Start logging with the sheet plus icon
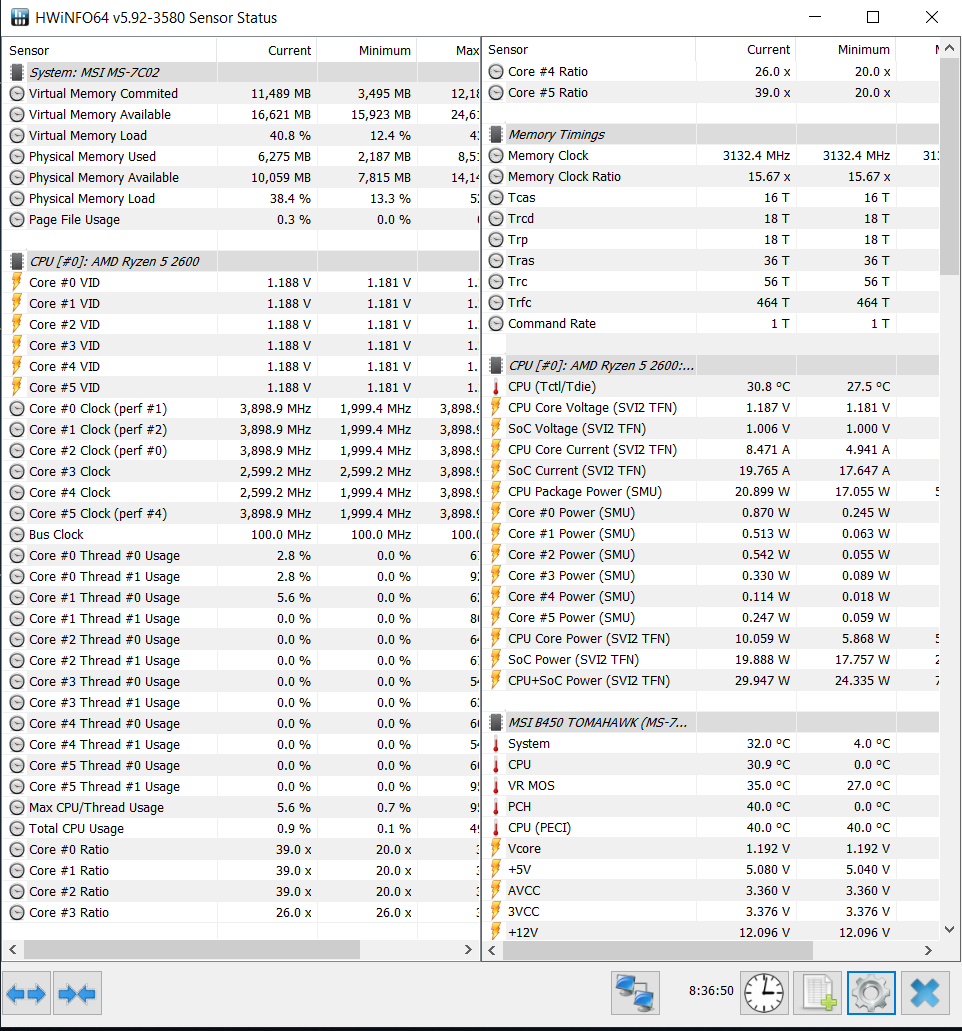The height and width of the screenshot is (1031, 962). click(x=817, y=993)
